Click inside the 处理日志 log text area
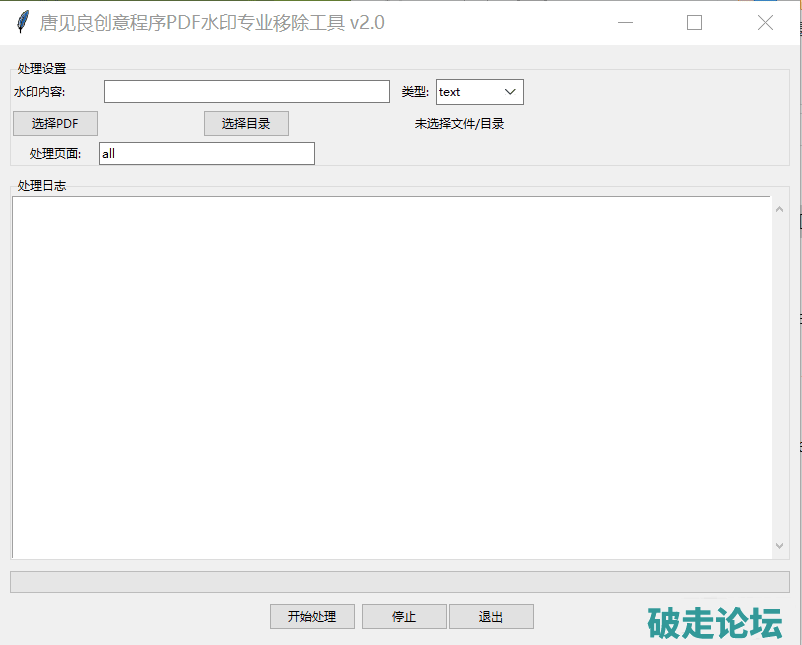The image size is (802, 645). tap(390, 376)
